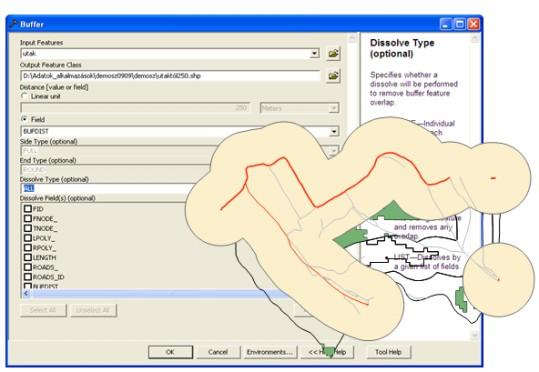This screenshot has height=372, width=539.
Task: Click the Cancel button
Action: point(218,352)
